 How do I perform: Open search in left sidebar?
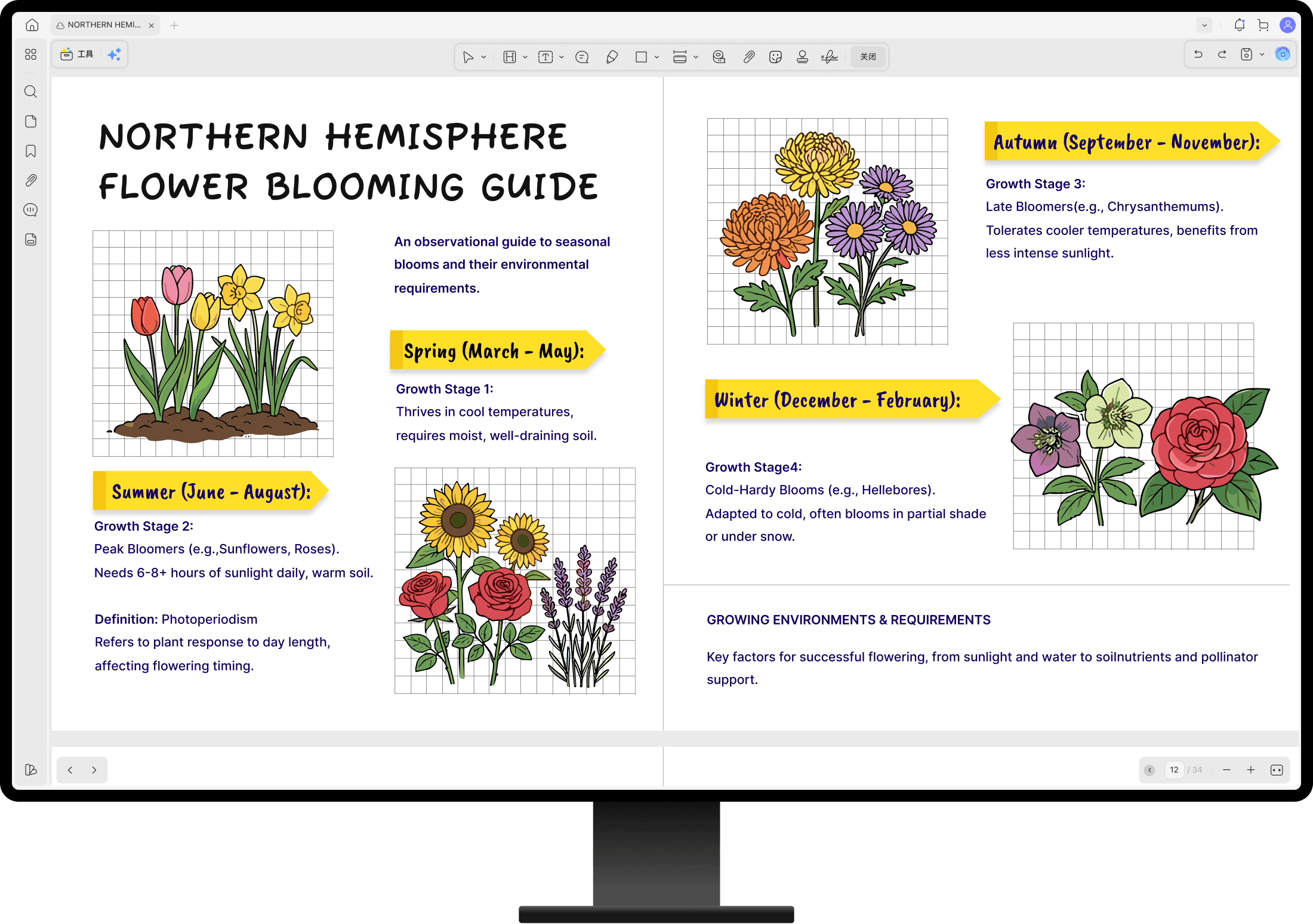tap(31, 91)
